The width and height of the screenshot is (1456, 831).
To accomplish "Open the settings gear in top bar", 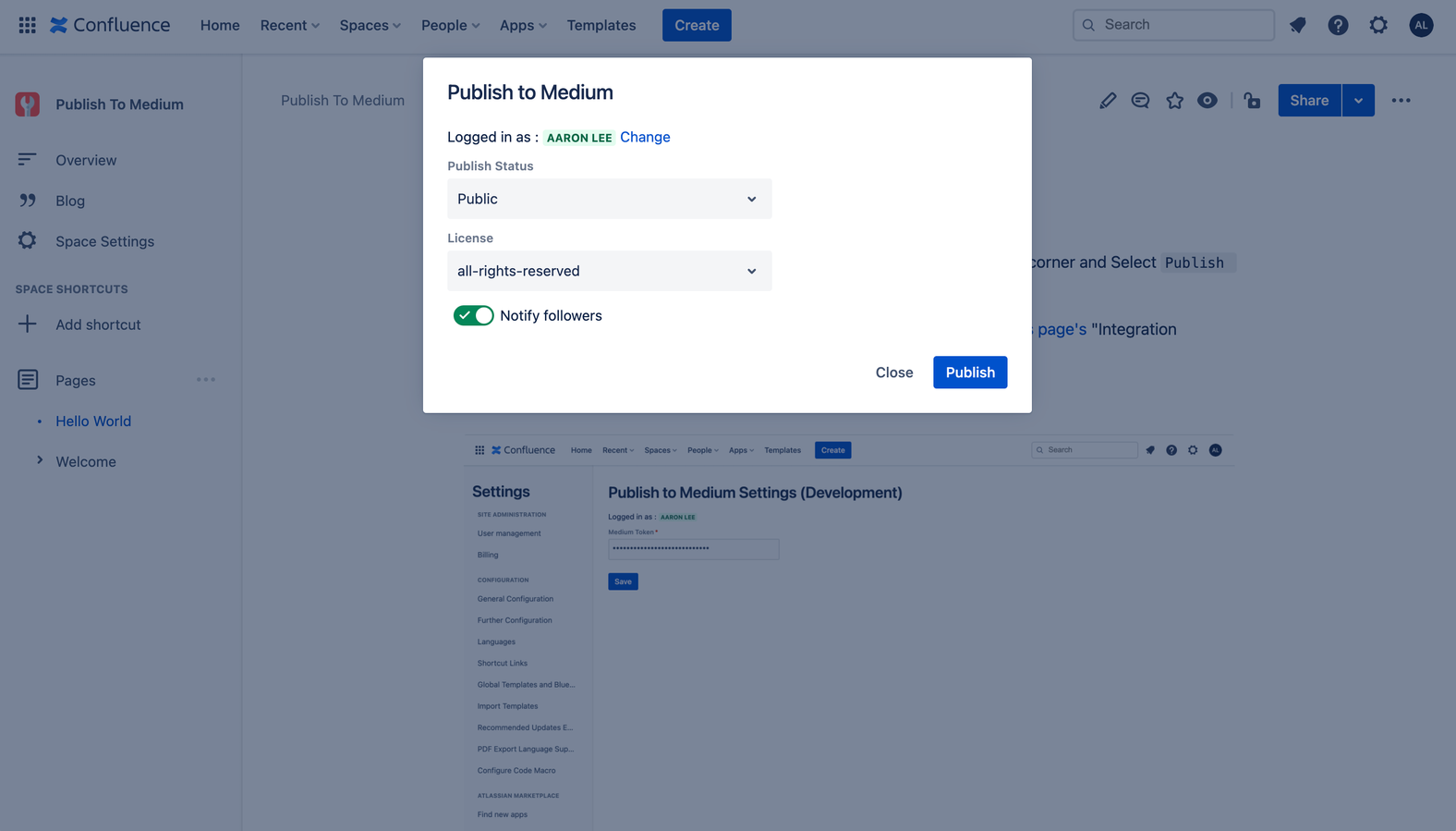I will 1378,25.
